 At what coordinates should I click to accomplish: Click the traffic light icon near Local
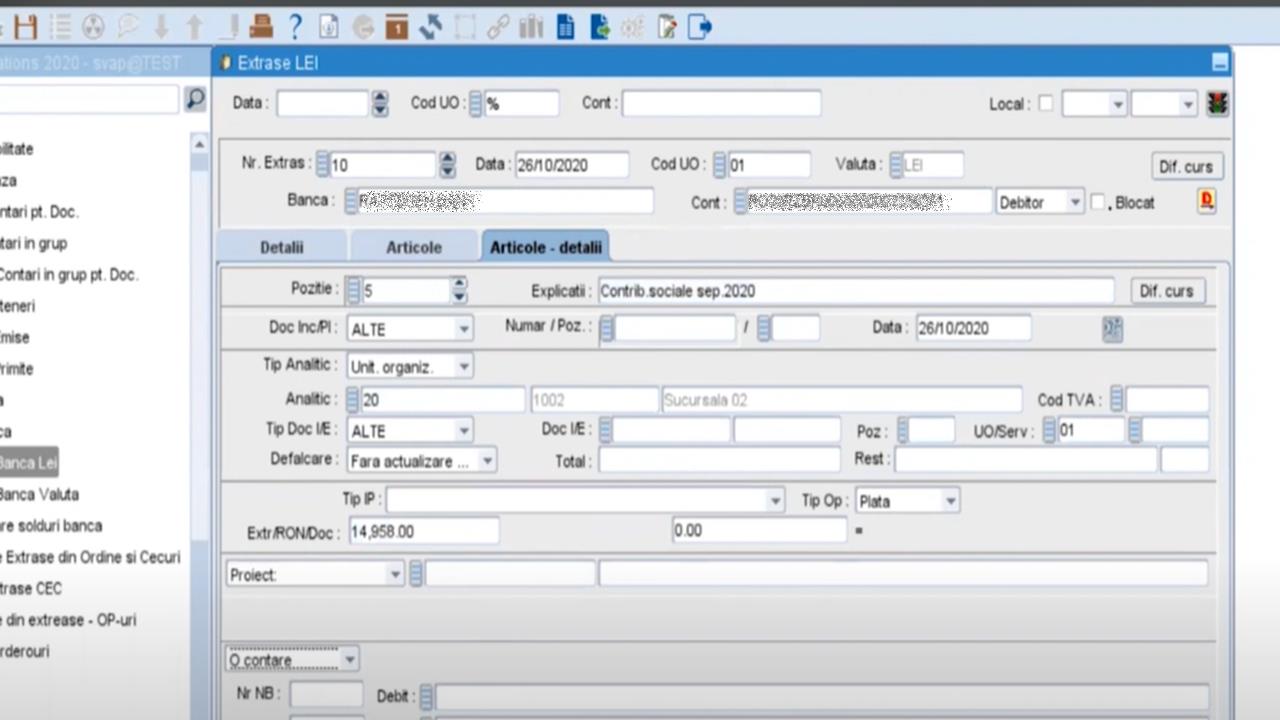pyautogui.click(x=1217, y=103)
